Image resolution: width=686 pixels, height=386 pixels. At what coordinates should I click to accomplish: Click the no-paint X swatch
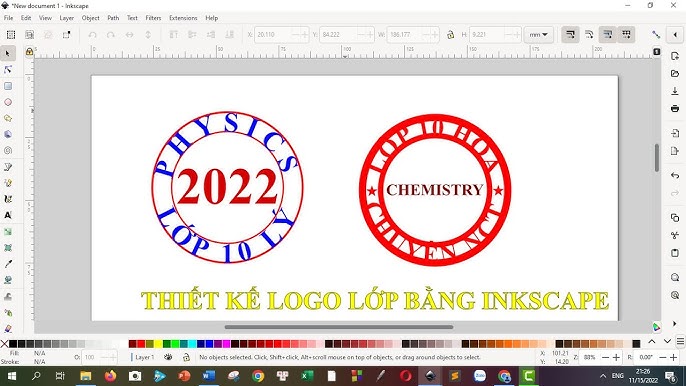4,344
